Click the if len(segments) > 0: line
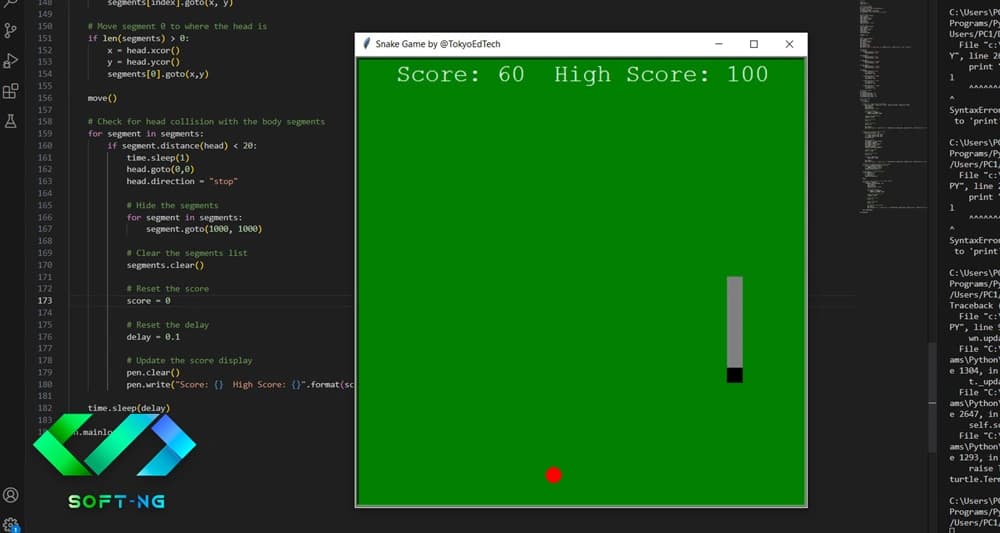The image size is (1000, 533). [138, 38]
